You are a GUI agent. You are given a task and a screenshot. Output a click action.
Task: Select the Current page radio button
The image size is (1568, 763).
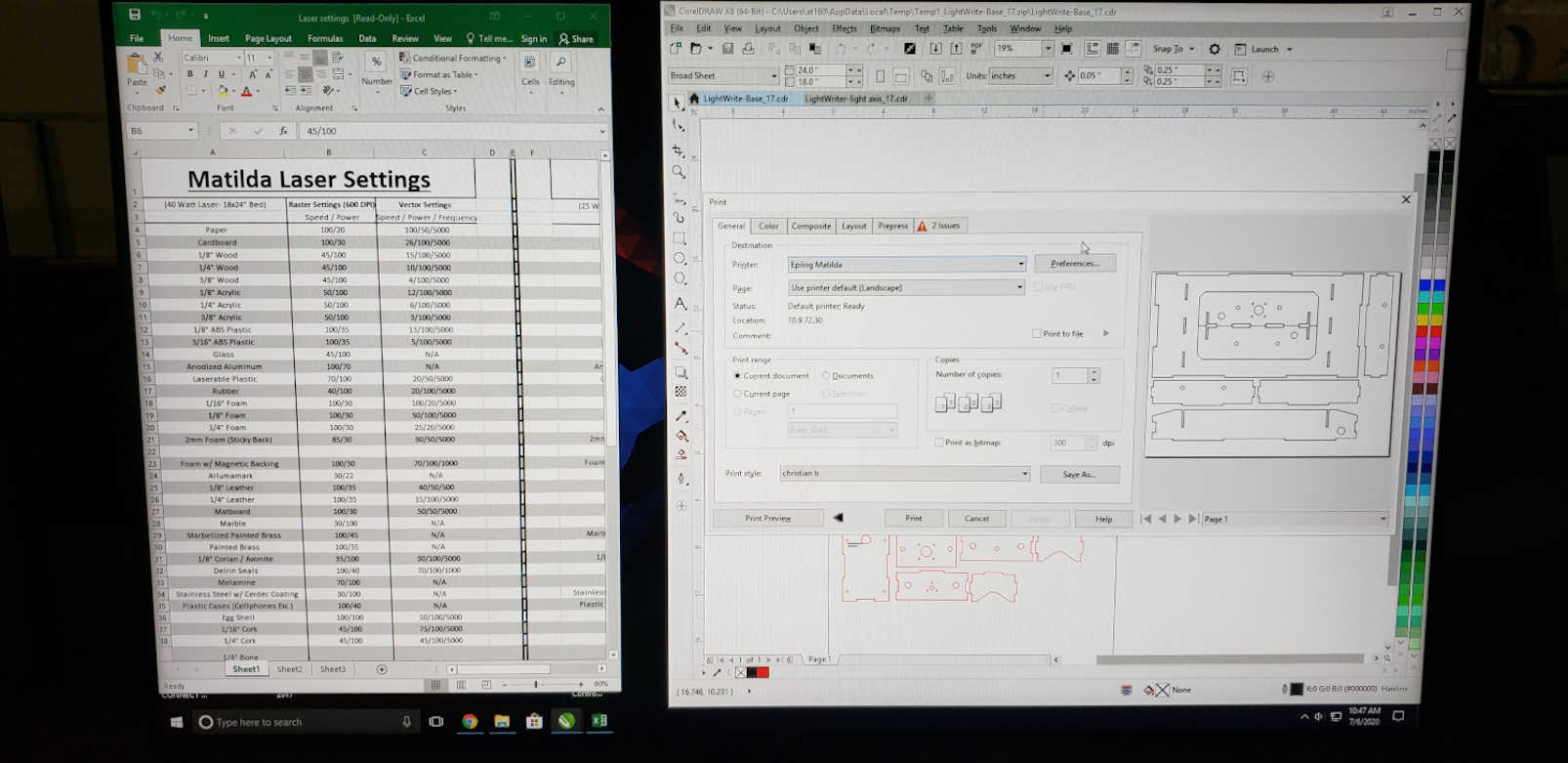tap(737, 394)
